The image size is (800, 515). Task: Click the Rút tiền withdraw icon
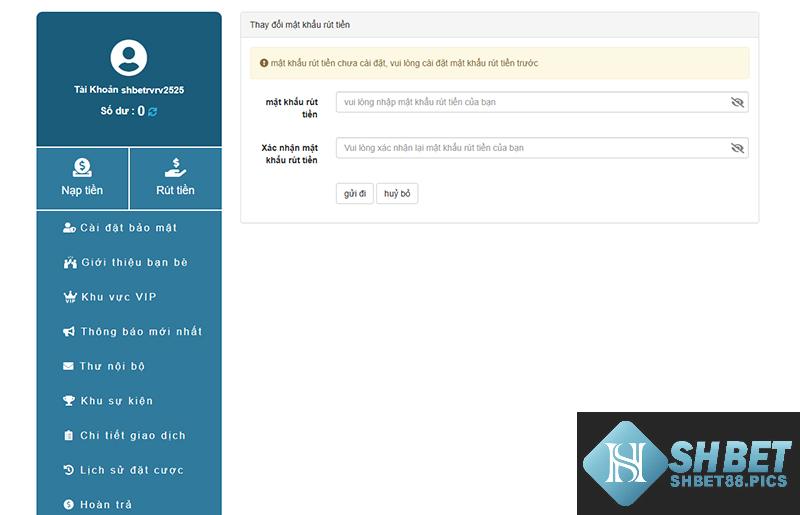click(175, 168)
